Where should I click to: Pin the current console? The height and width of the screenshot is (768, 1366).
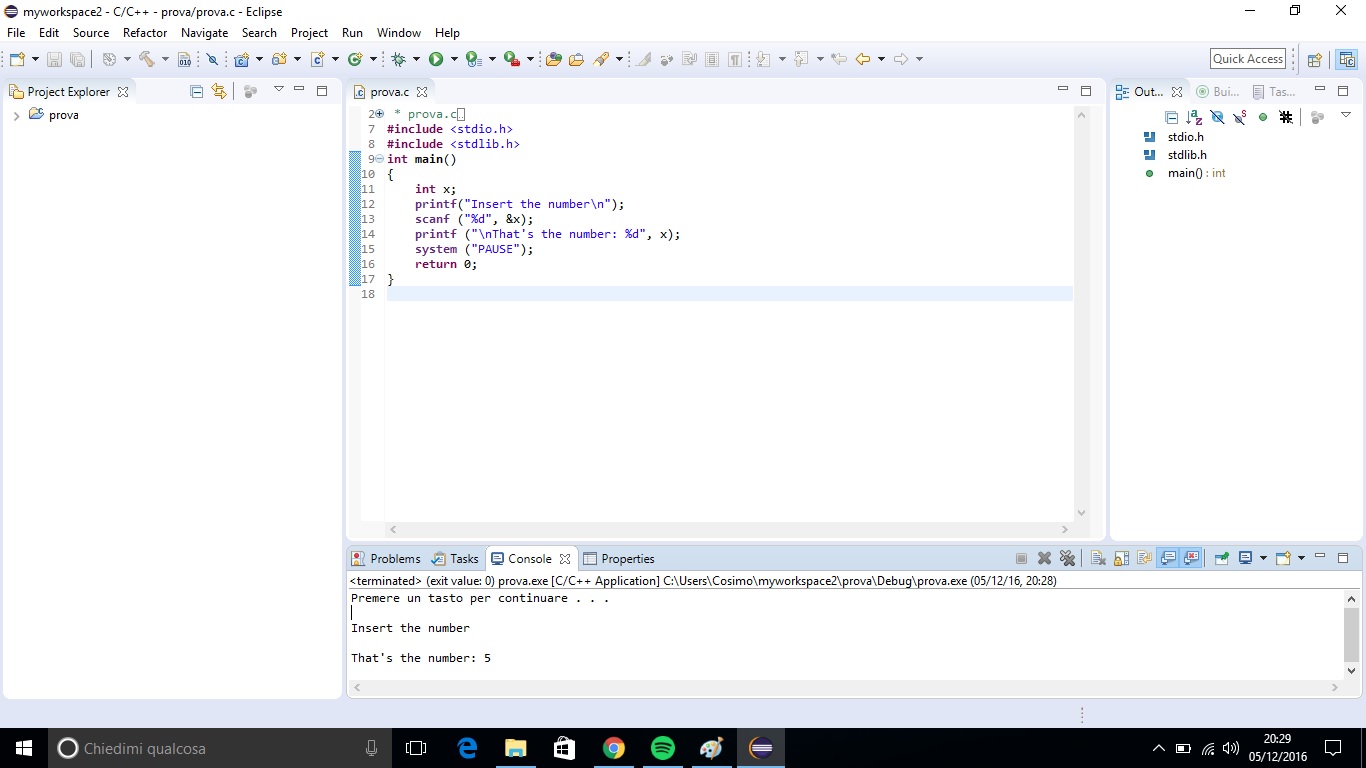pyautogui.click(x=1221, y=559)
